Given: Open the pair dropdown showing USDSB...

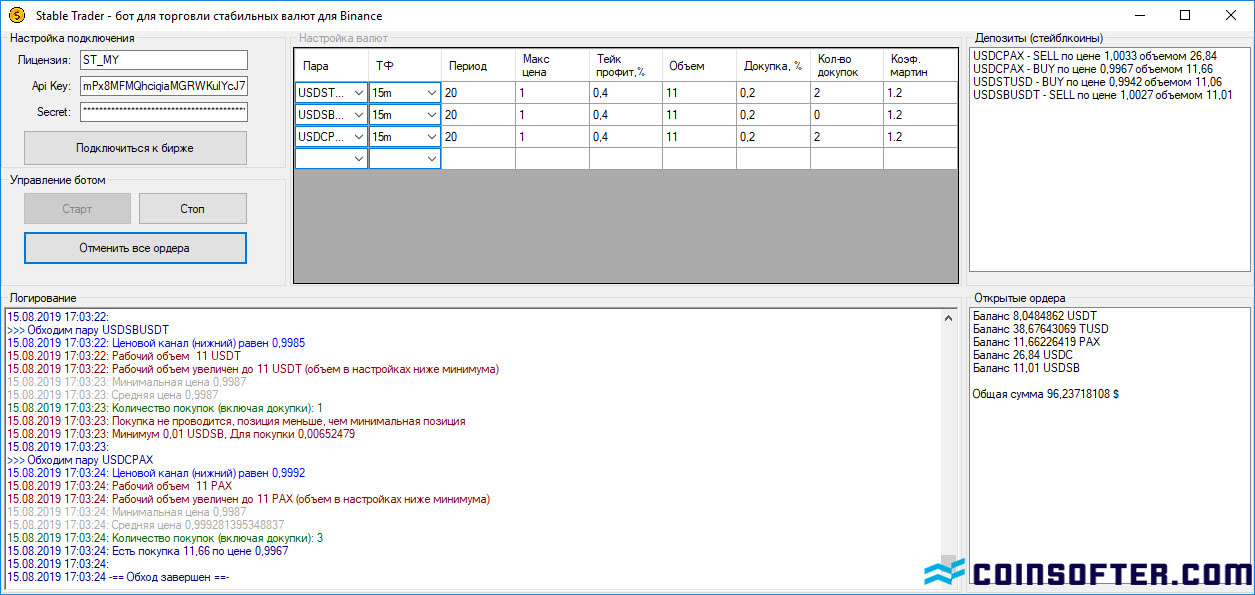Looking at the screenshot, I should [331, 114].
